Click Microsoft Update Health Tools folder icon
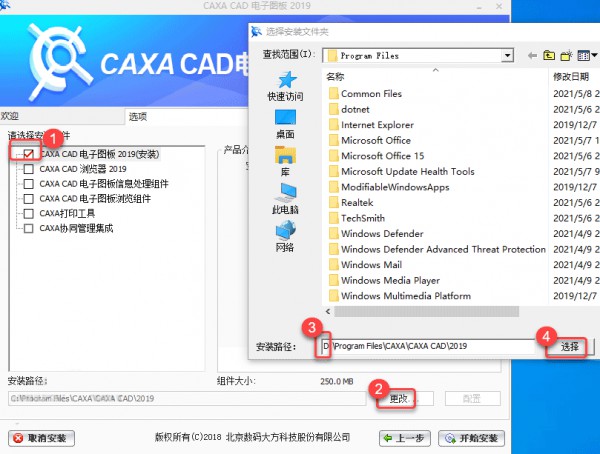 pos(334,171)
